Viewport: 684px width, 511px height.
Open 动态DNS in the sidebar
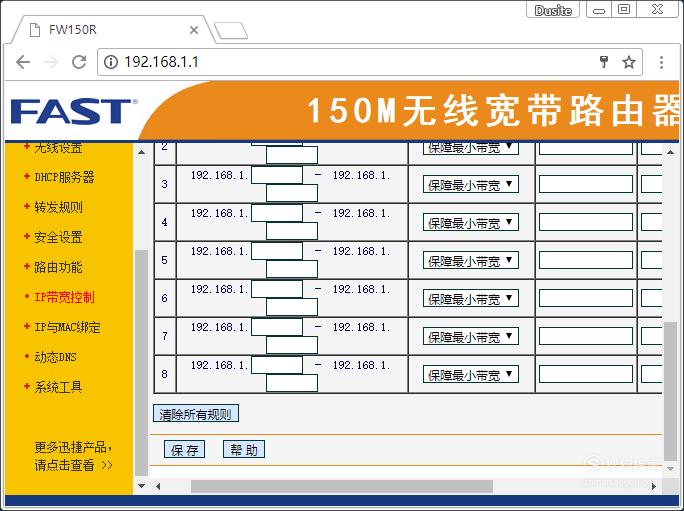55,357
